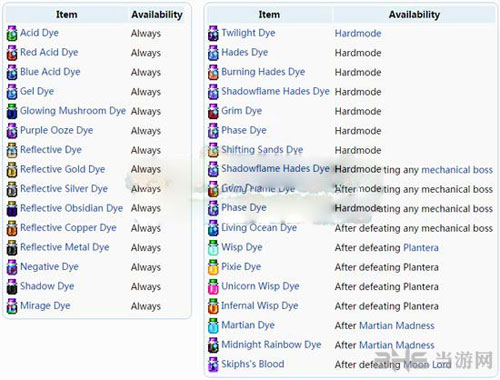Open the Gel Dye link
This screenshot has width=500, height=380.
pyautogui.click(x=37, y=91)
